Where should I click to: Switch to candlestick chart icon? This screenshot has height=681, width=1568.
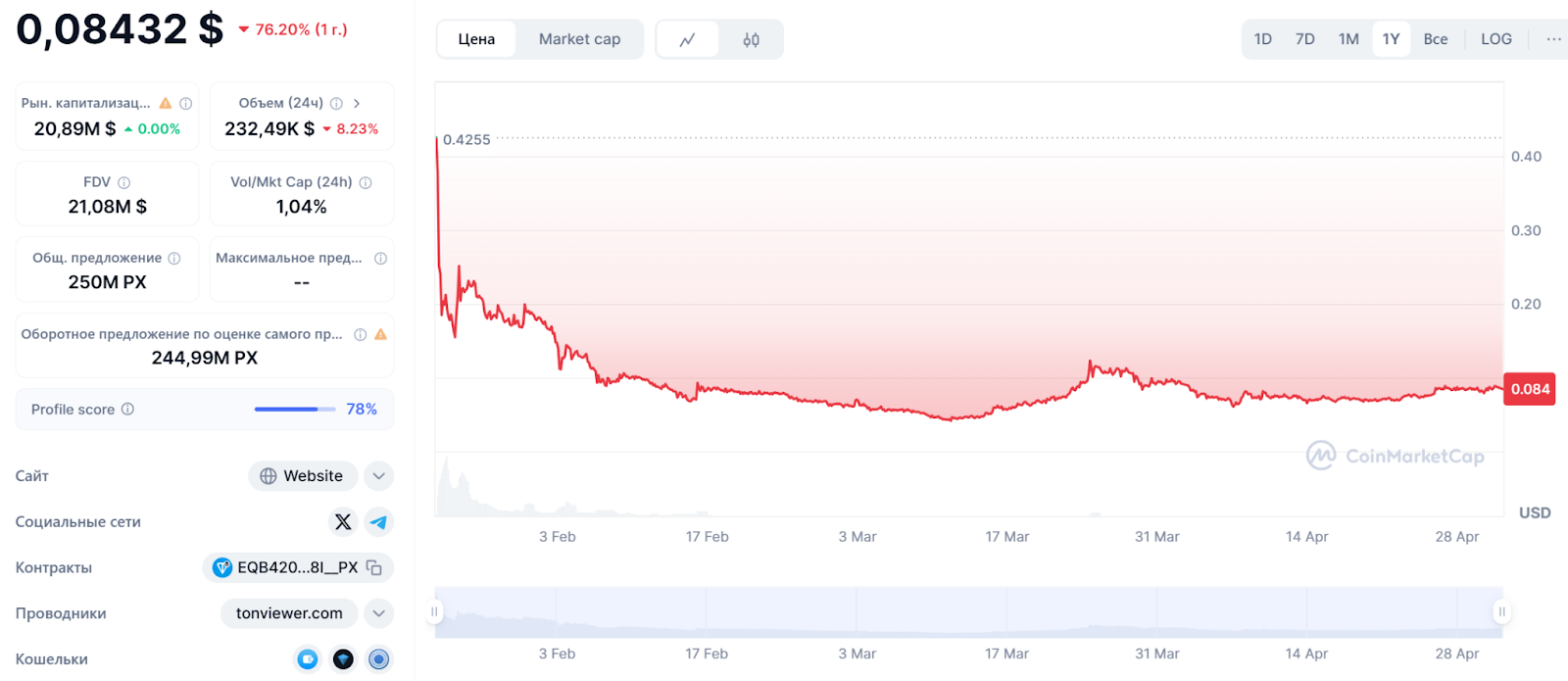pos(751,39)
